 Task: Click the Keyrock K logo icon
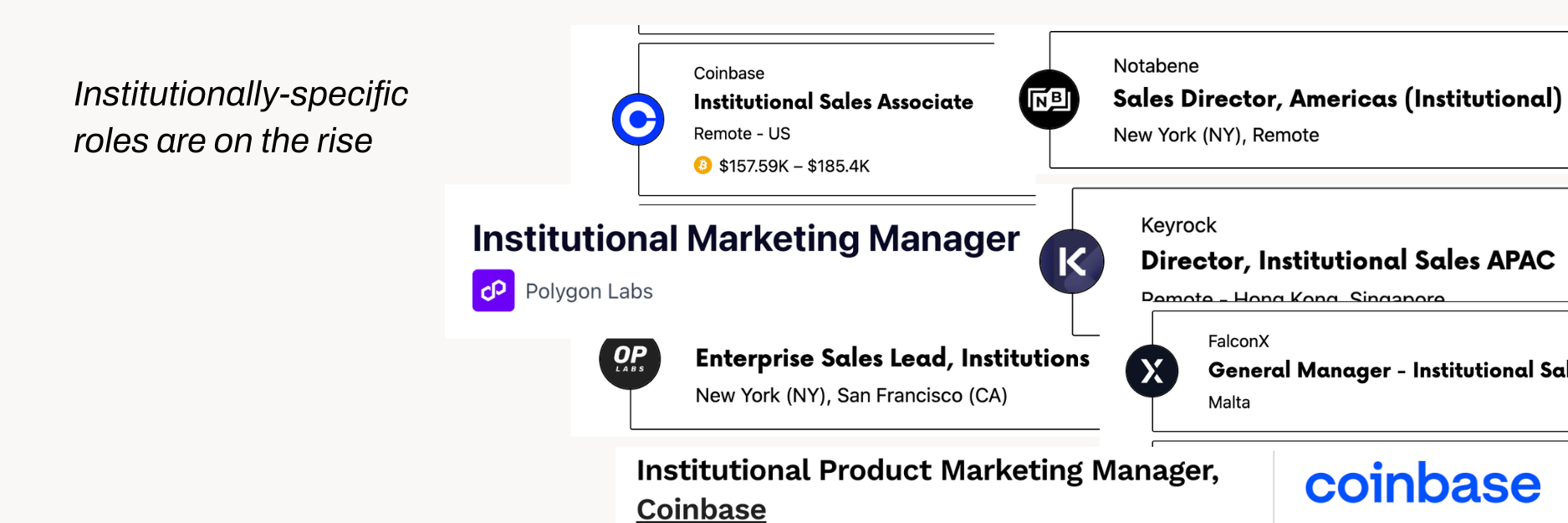(x=1071, y=261)
